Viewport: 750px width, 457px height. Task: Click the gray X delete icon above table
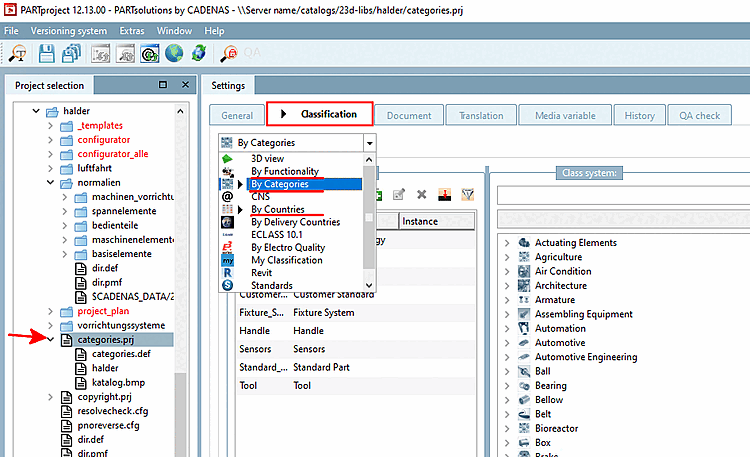click(421, 194)
